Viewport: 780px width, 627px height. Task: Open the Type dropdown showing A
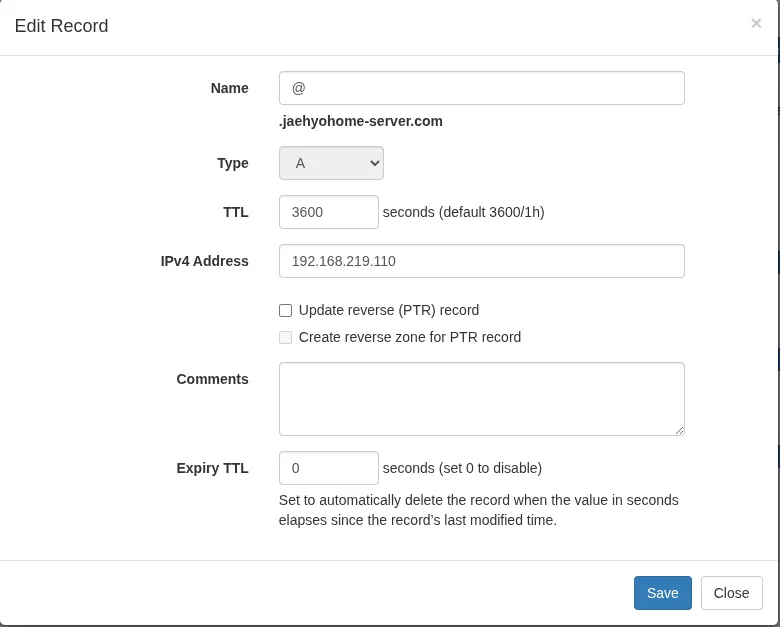(x=331, y=163)
